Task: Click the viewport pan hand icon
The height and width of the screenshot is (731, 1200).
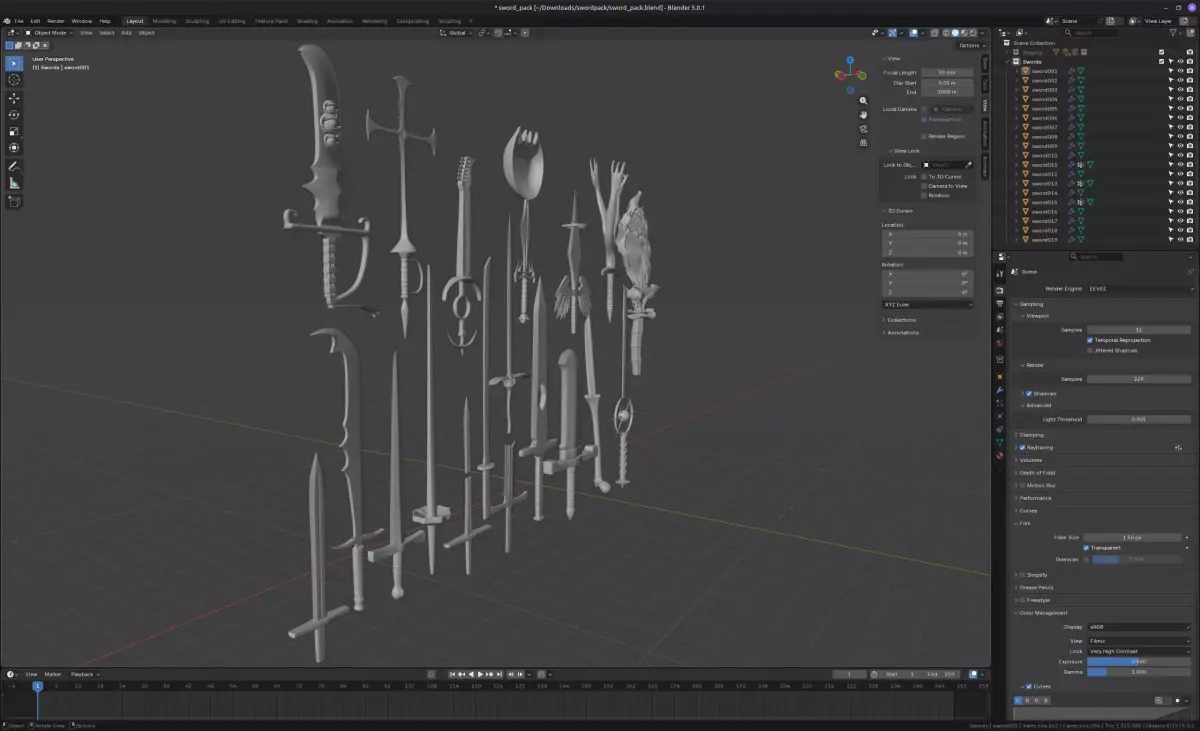Action: coord(863,115)
